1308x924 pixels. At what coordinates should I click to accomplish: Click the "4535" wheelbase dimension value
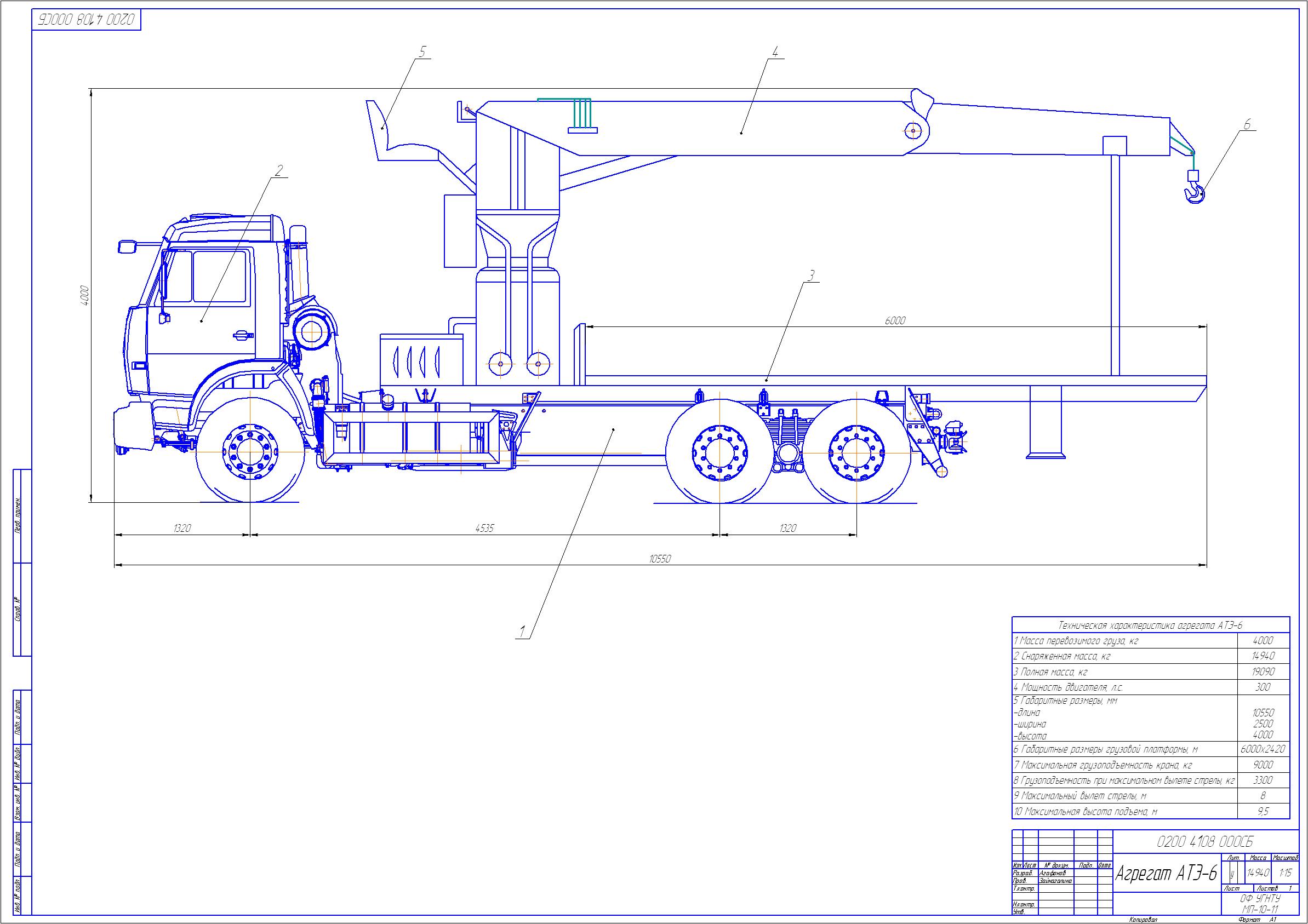484,528
